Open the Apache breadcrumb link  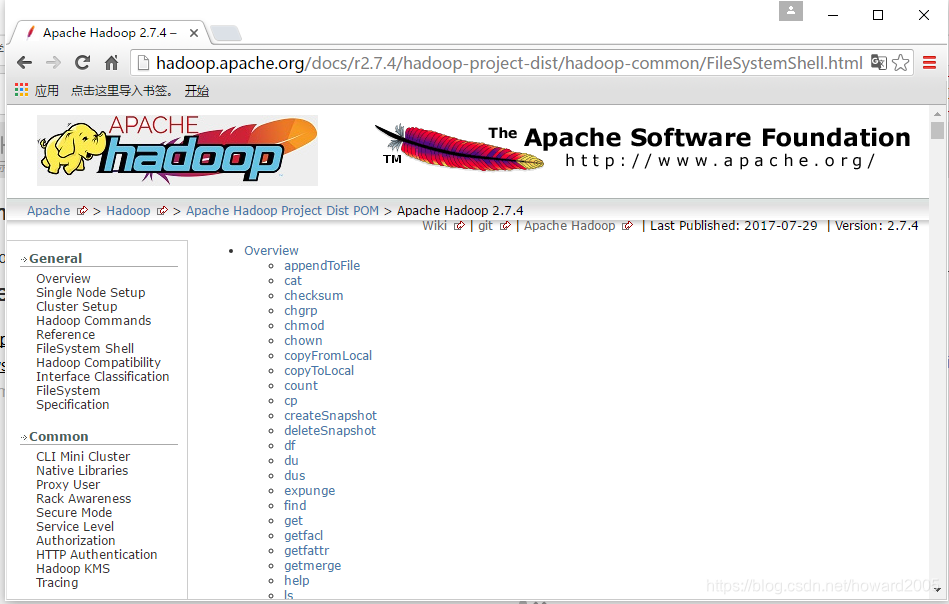tap(48, 211)
